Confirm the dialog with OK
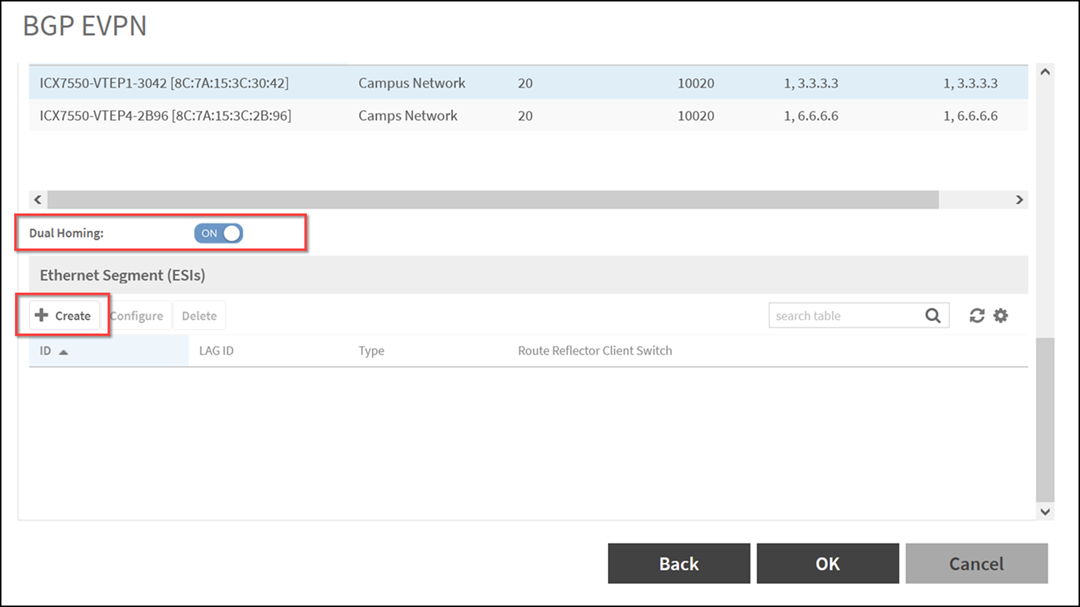Image resolution: width=1080 pixels, height=607 pixels. coord(827,564)
